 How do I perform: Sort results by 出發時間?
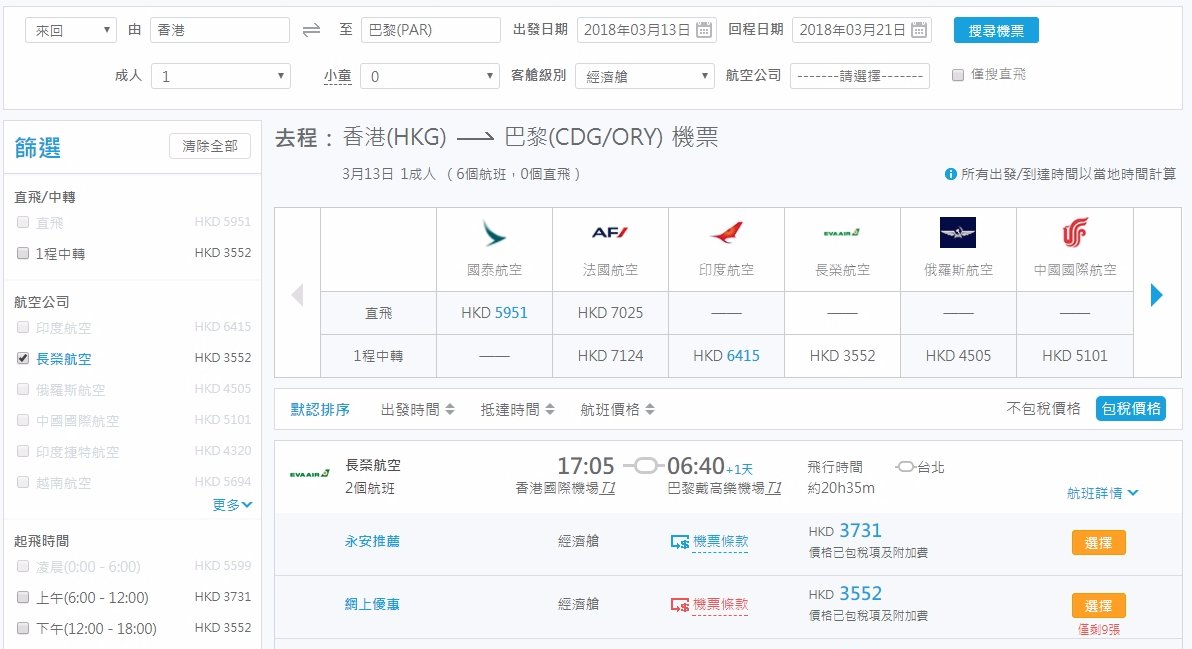click(417, 410)
